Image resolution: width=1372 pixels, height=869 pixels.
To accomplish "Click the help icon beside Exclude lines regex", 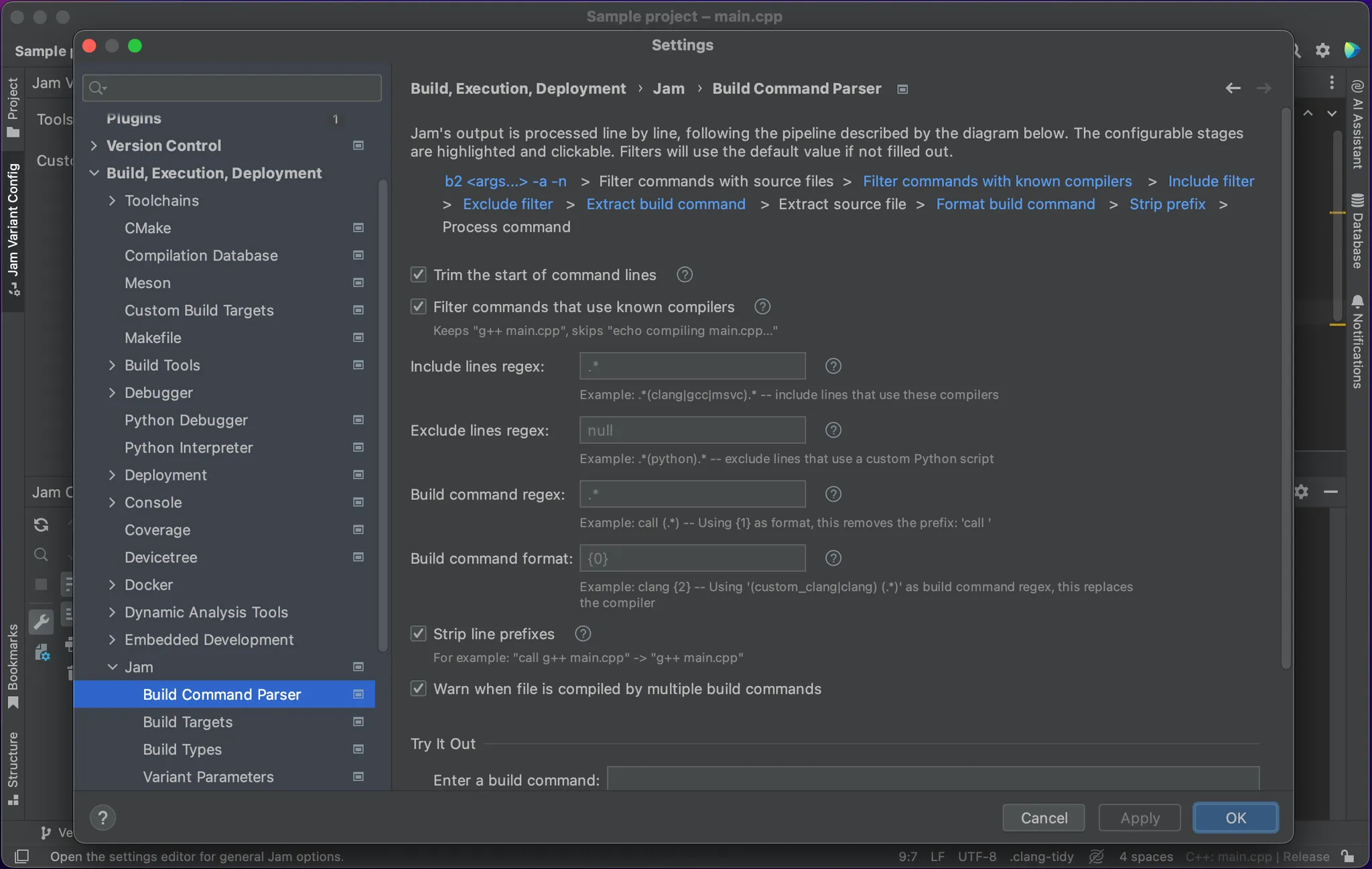I will [833, 430].
